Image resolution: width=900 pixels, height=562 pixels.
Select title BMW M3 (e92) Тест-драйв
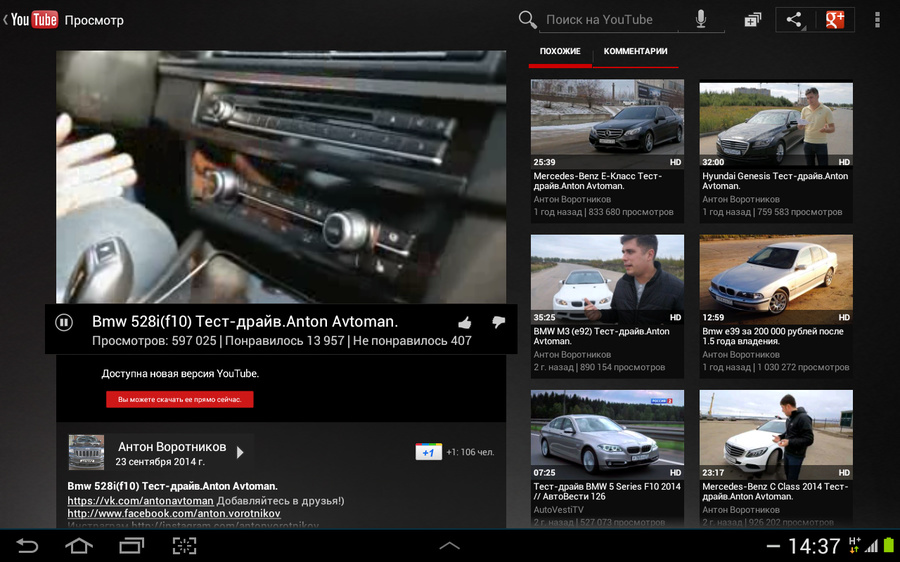[x=602, y=336]
